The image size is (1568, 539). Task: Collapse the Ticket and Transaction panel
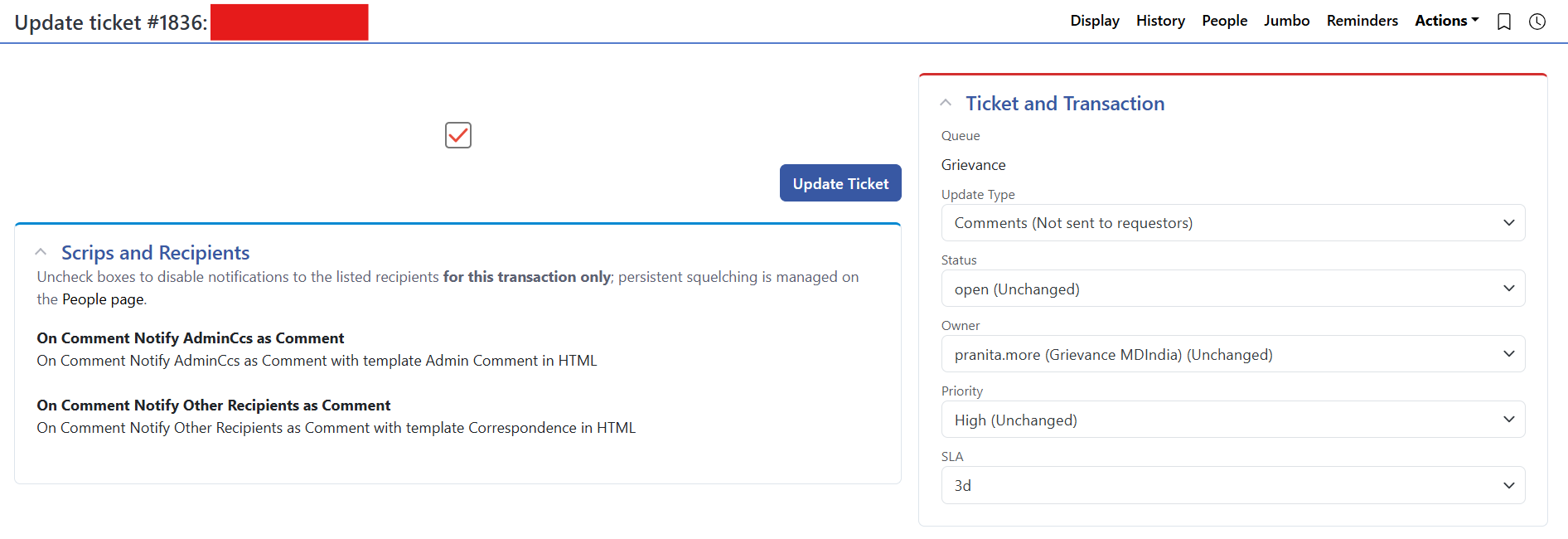(946, 103)
